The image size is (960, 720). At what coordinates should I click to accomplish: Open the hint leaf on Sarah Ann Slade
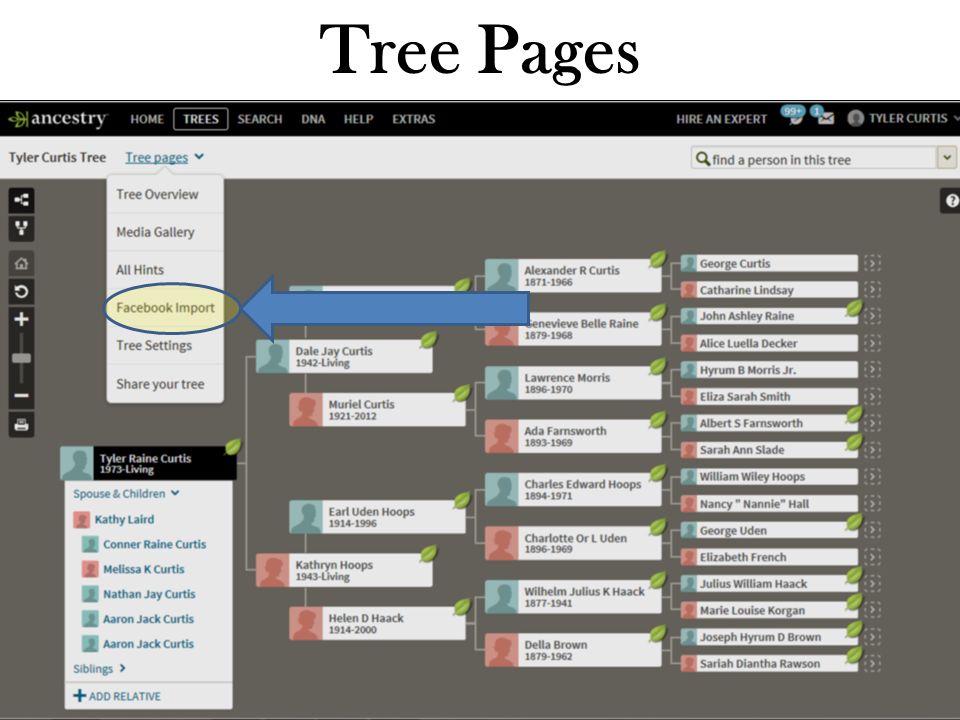[x=854, y=441]
